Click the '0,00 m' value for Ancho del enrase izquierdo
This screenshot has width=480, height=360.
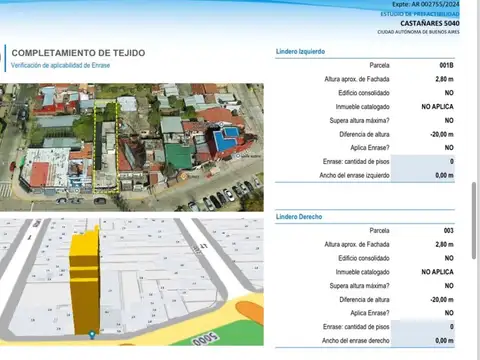coord(444,175)
